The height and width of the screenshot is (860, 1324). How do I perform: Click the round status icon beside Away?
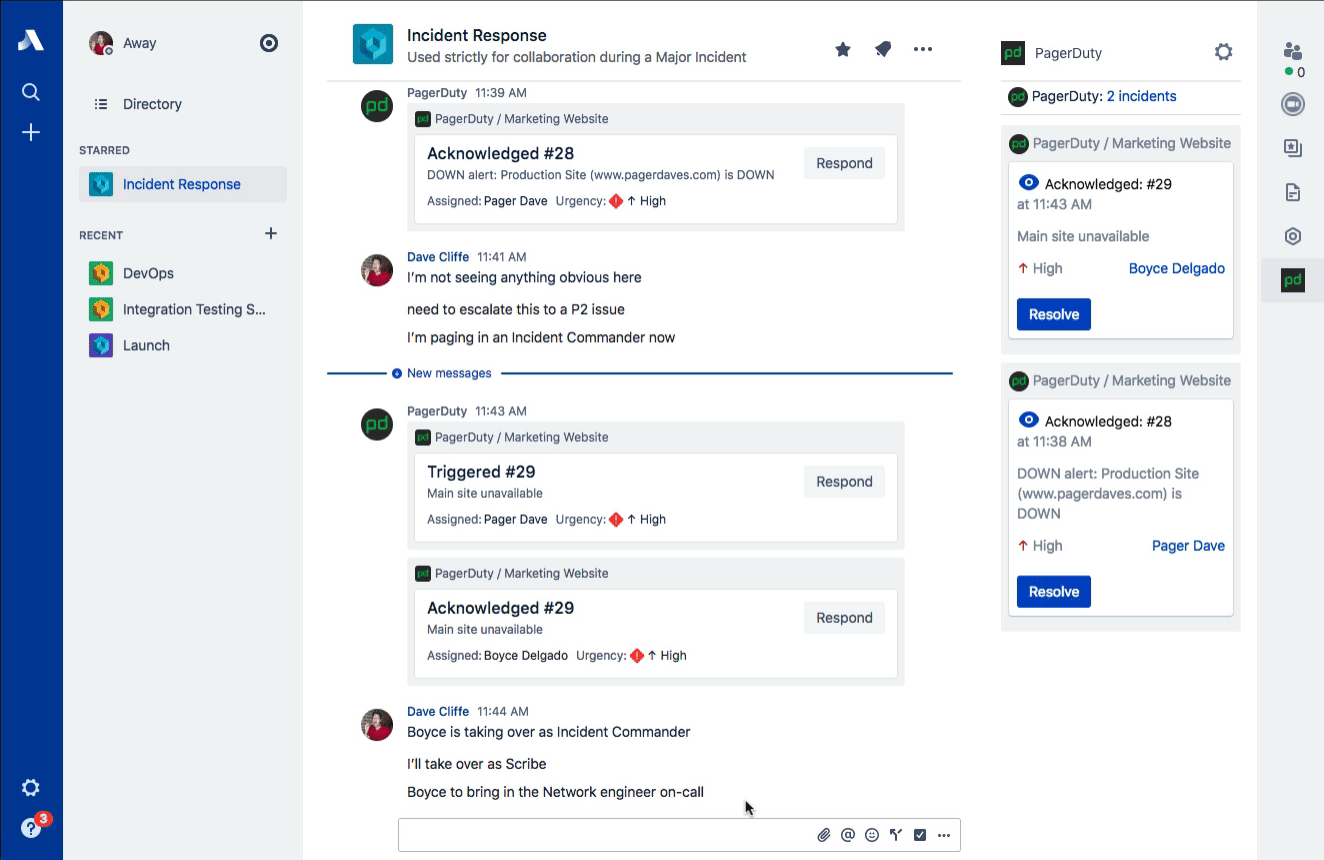[269, 43]
